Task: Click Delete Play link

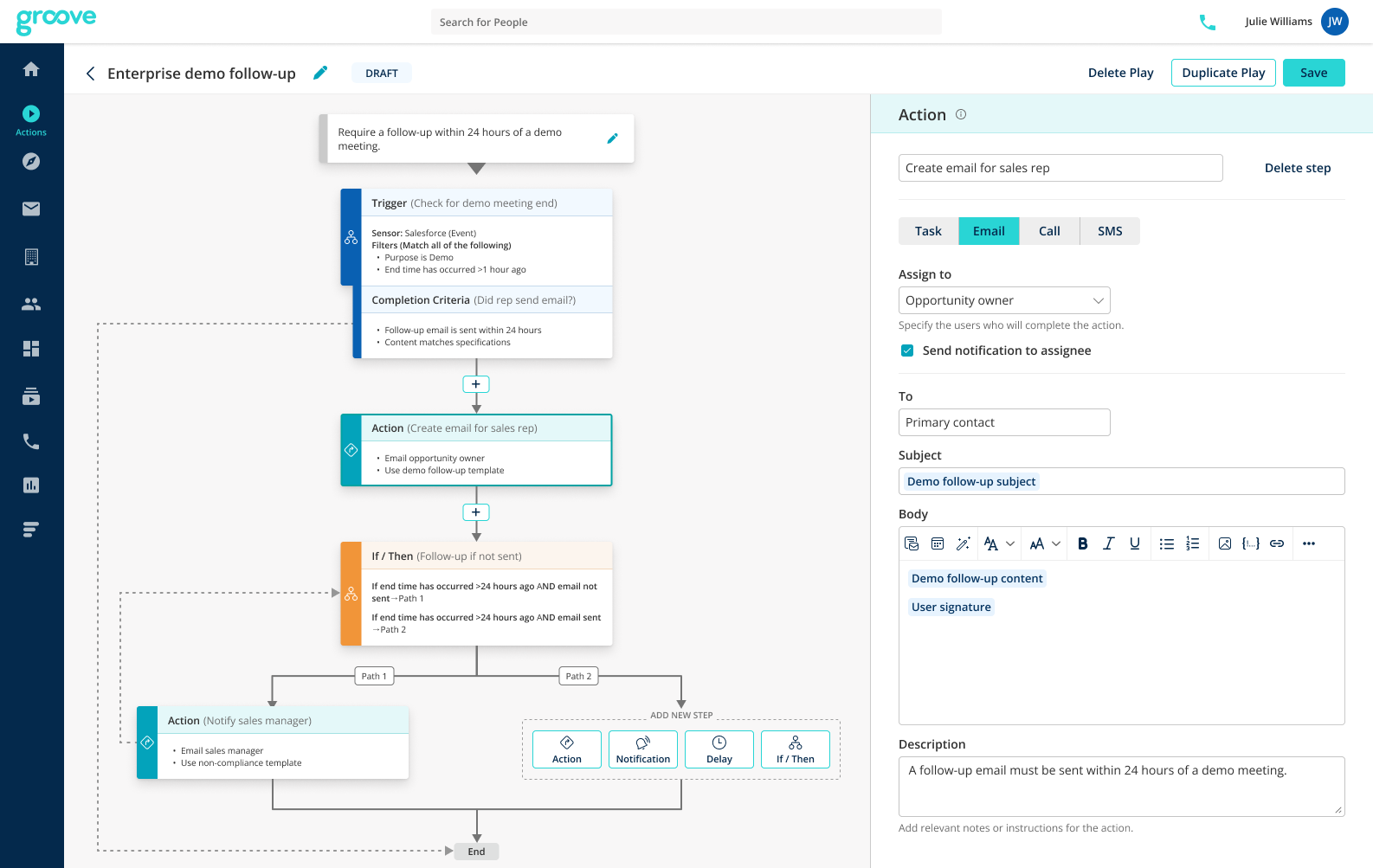Action: 1120,73
